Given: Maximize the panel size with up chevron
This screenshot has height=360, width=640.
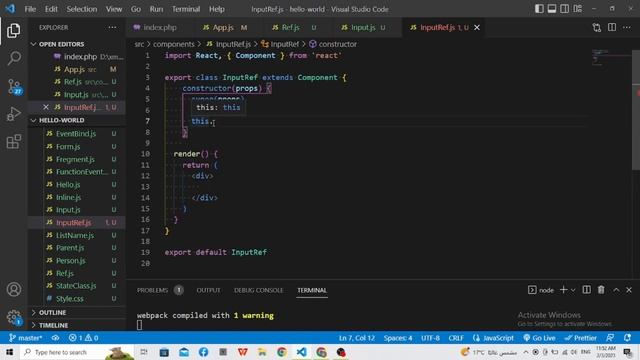Looking at the screenshot, I should [616, 290].
